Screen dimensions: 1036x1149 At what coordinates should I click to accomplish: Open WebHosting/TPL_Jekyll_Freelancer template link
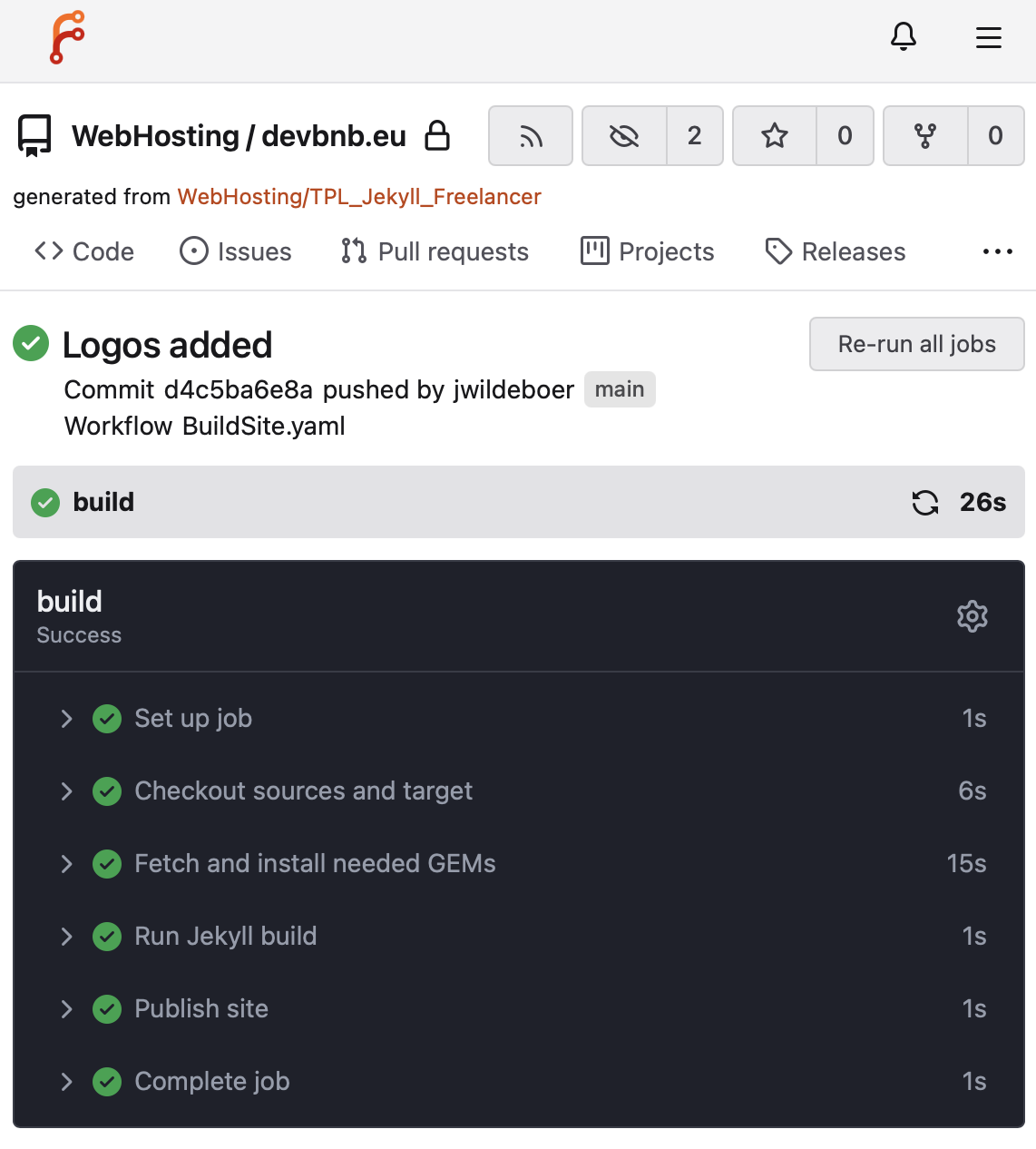[359, 197]
